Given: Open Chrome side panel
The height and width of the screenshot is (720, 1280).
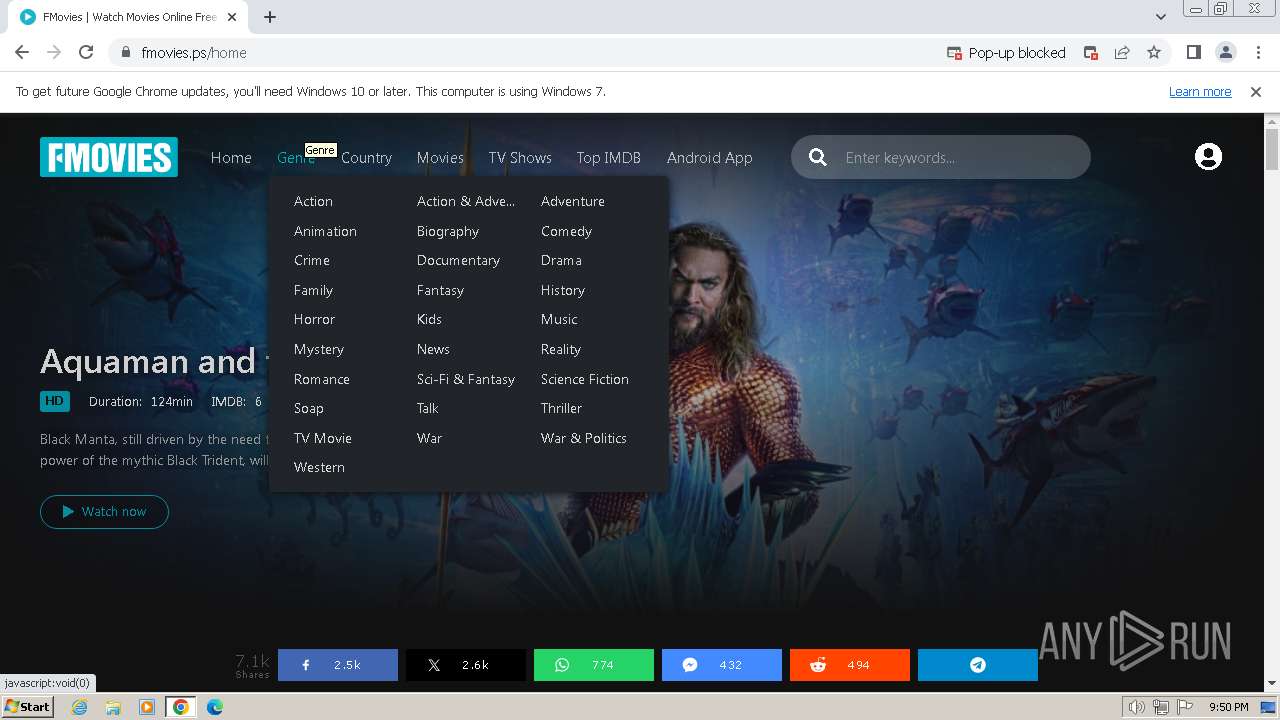Looking at the screenshot, I should [x=1193, y=53].
